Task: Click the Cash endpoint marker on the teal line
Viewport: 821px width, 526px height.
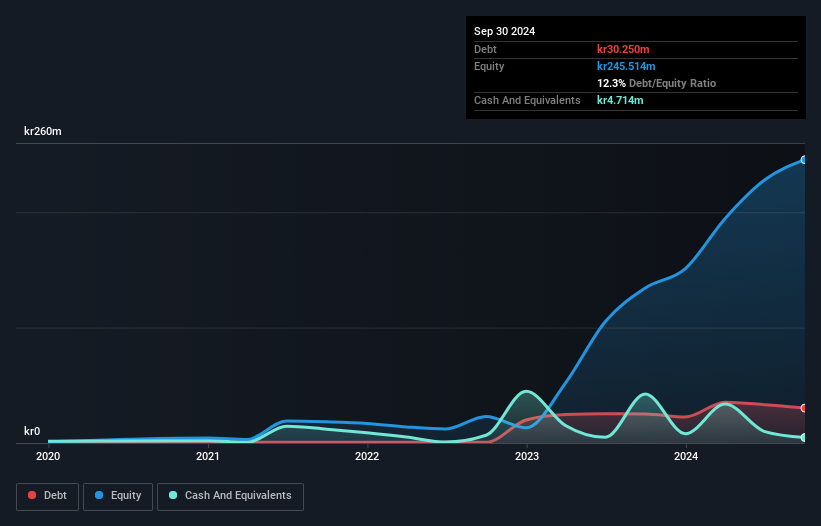Action: (804, 437)
